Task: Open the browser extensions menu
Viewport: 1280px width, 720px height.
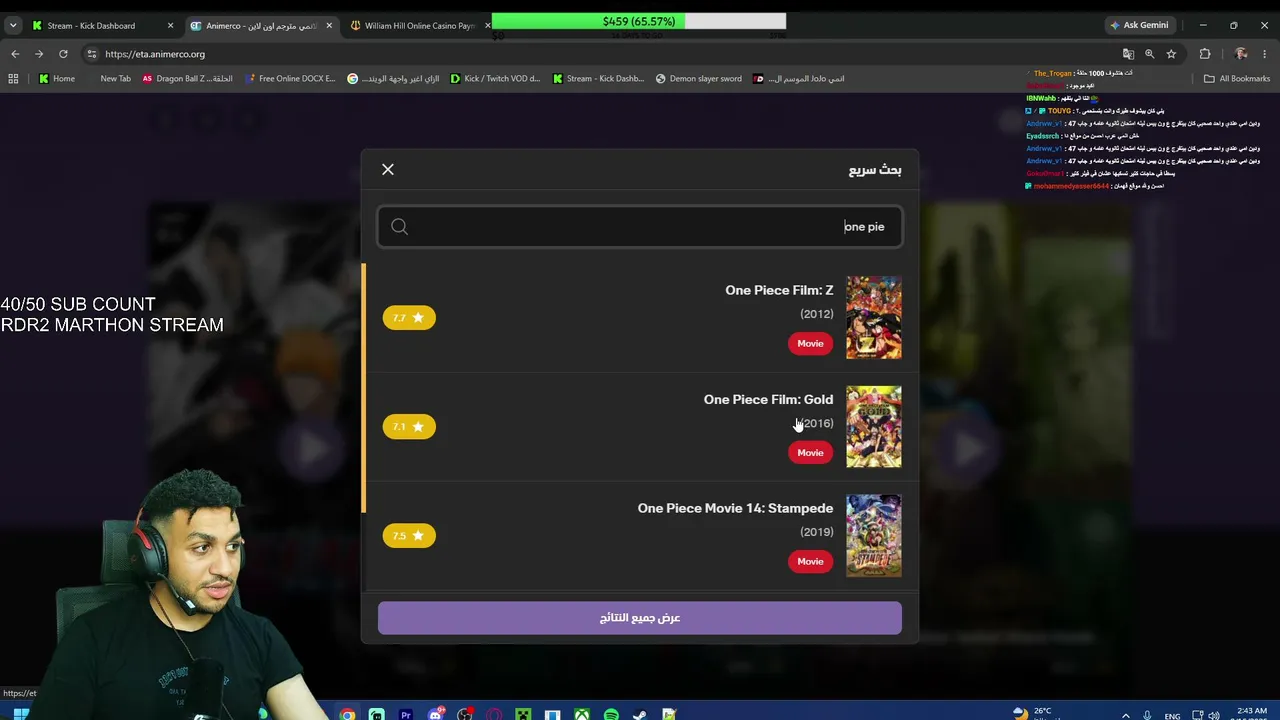Action: coord(1205,54)
